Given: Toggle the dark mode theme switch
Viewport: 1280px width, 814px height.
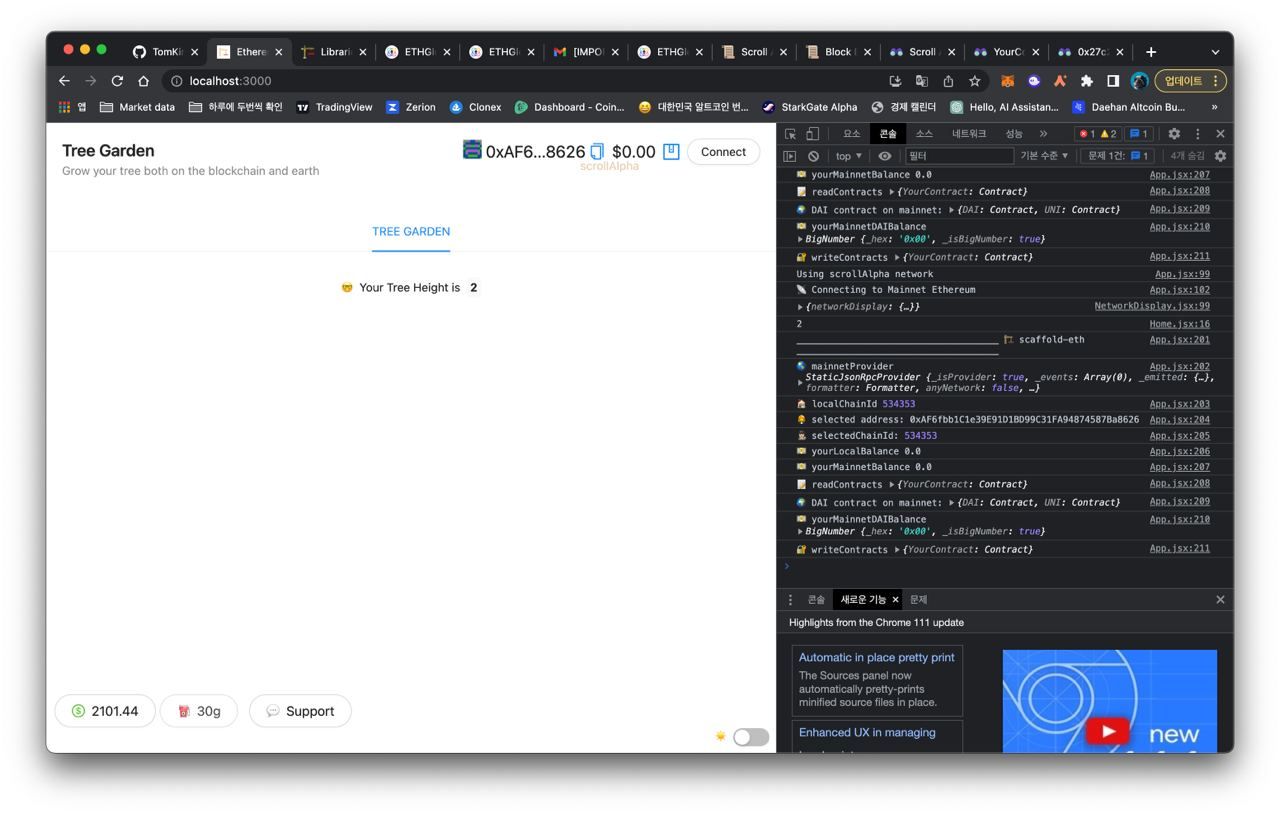Looking at the screenshot, I should (751, 737).
